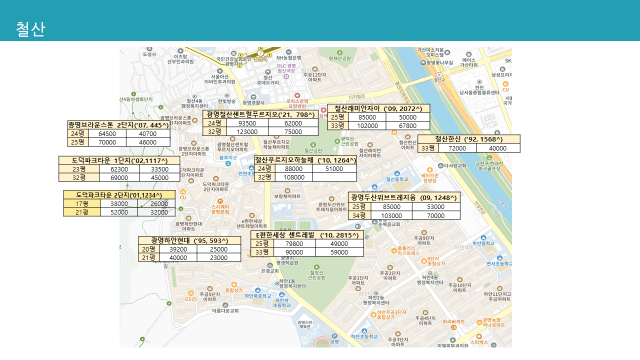Click the GS25 store icon on map
This screenshot has height=360, width=640.
point(191,293)
